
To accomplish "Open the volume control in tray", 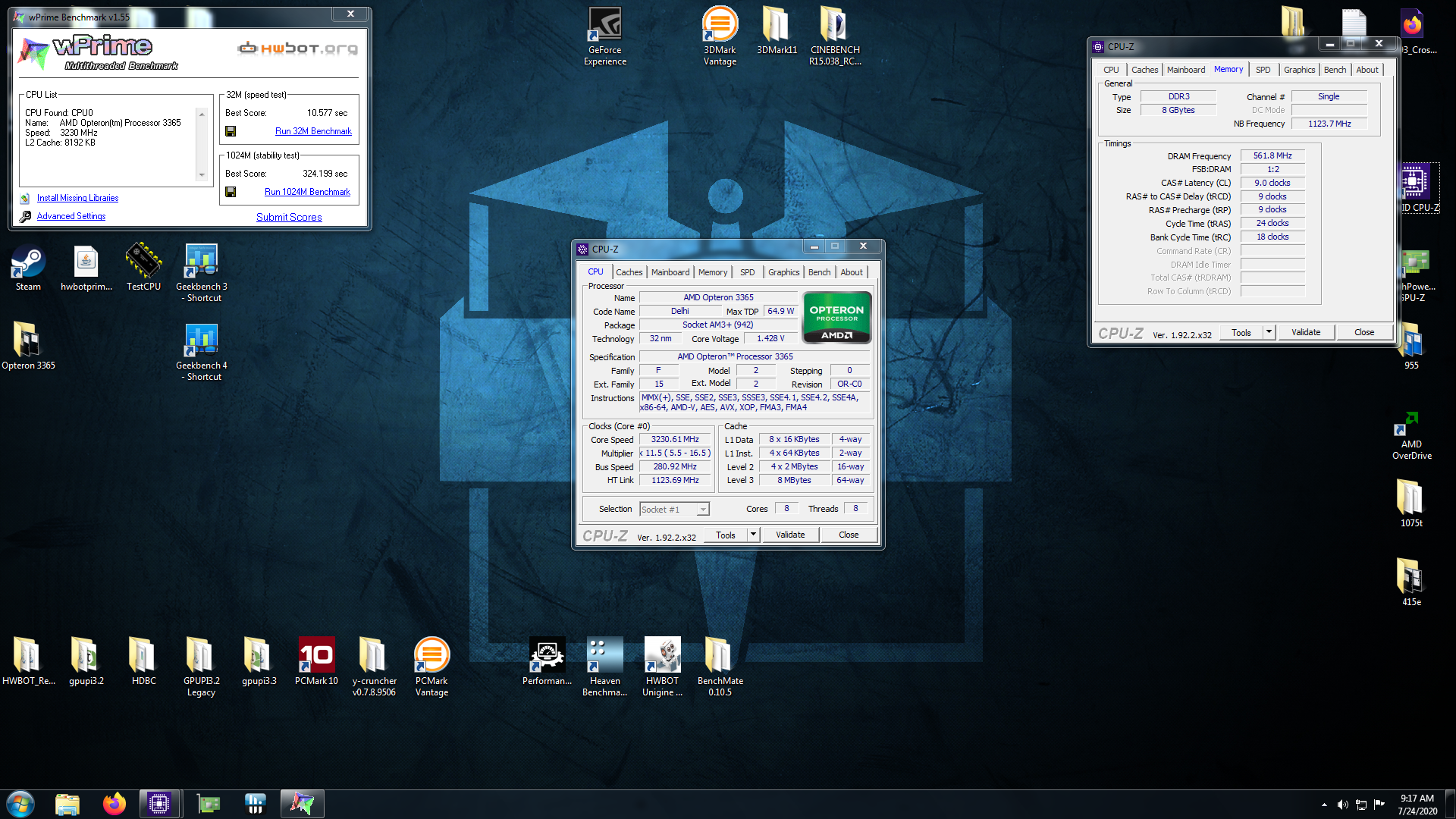I will [x=1342, y=805].
